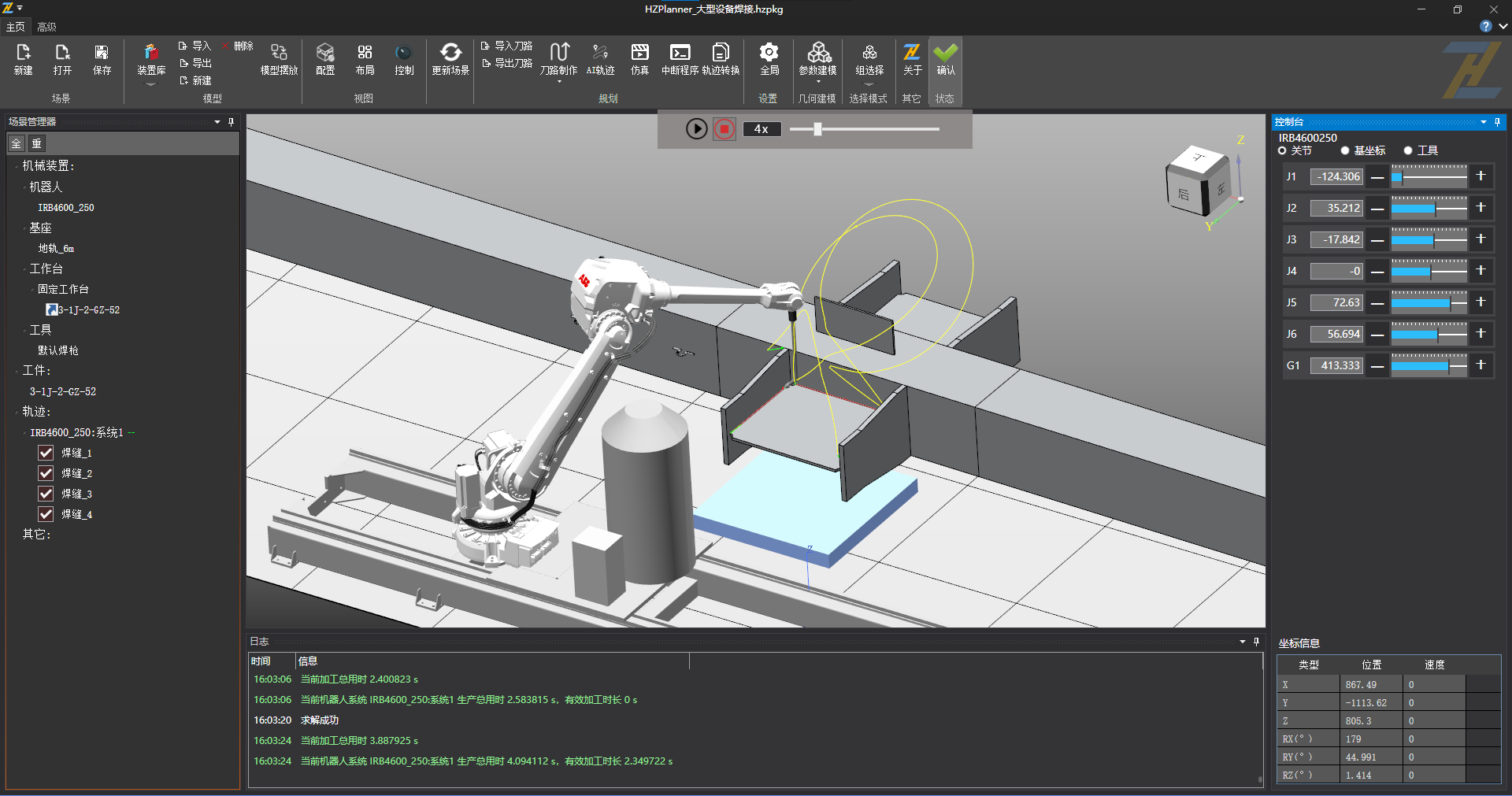Click the J2 joint angle slider
The width and height of the screenshot is (1512, 796).
pos(1429,209)
